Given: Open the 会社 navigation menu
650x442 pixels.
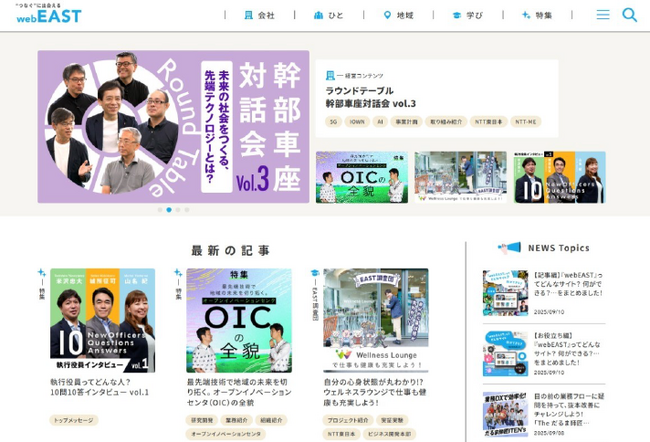Looking at the screenshot, I should pyautogui.click(x=260, y=15).
